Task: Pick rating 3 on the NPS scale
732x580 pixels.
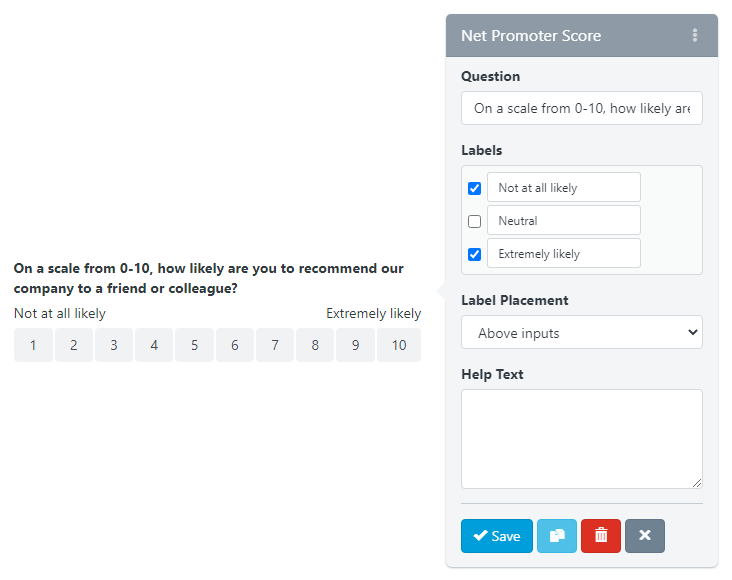Action: [x=114, y=345]
